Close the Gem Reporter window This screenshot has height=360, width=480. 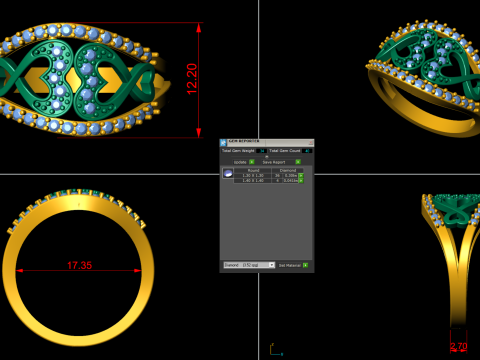(311, 143)
